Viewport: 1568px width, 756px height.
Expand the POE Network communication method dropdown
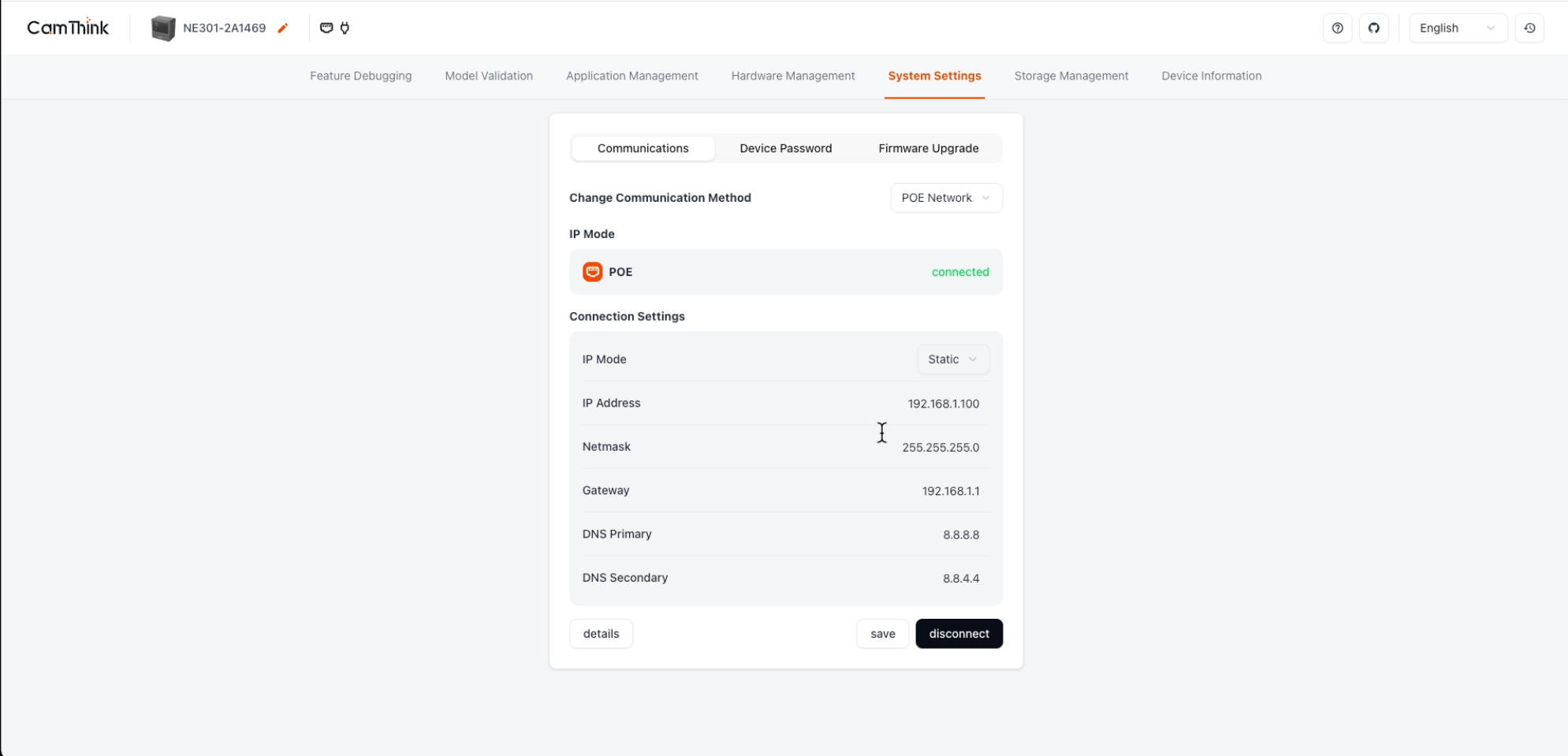(946, 198)
